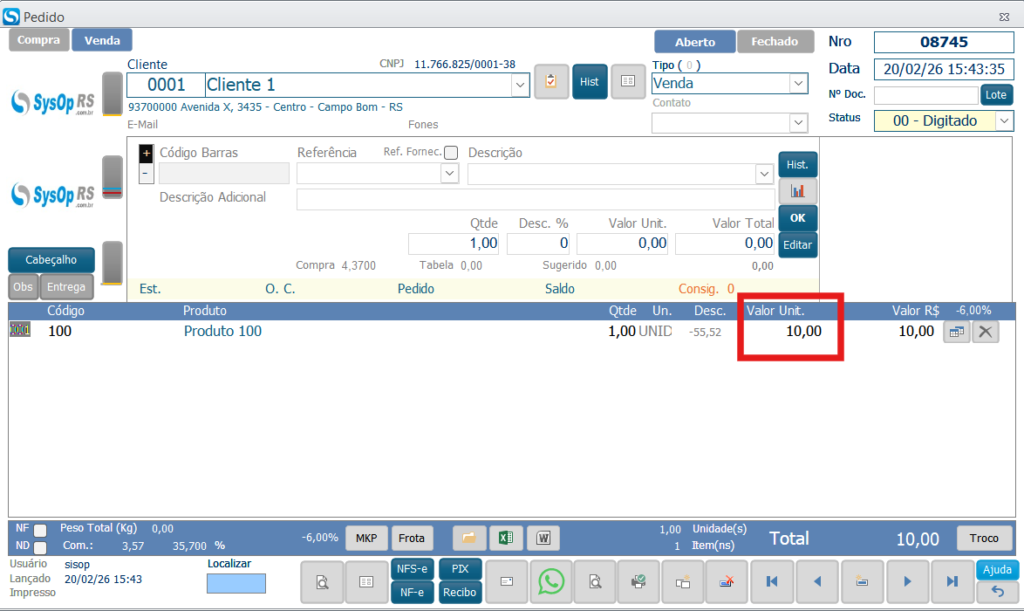1024x611 pixels.
Task: Switch to the Compra tab
Action: pos(39,40)
